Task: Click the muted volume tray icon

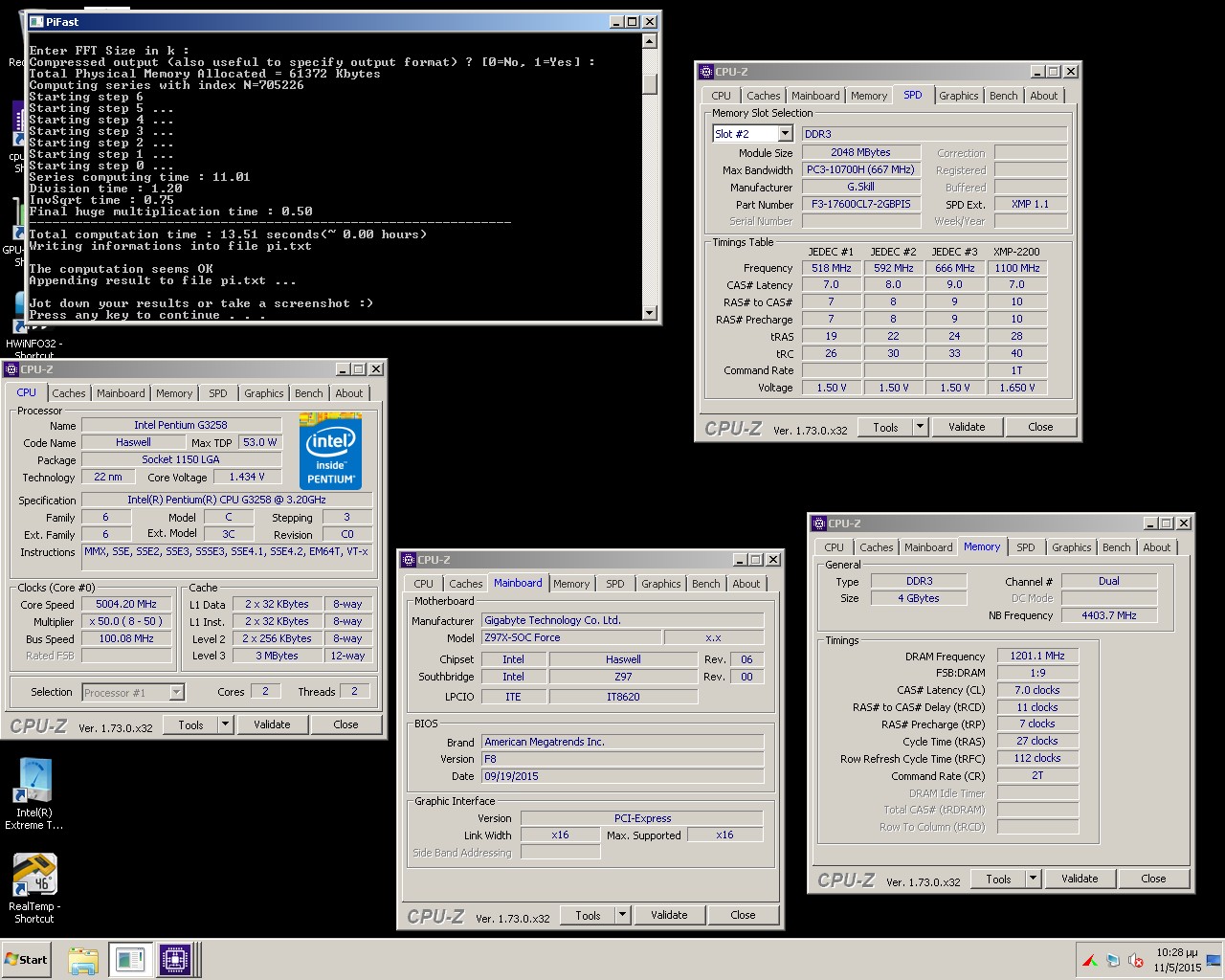Action: 1136,960
